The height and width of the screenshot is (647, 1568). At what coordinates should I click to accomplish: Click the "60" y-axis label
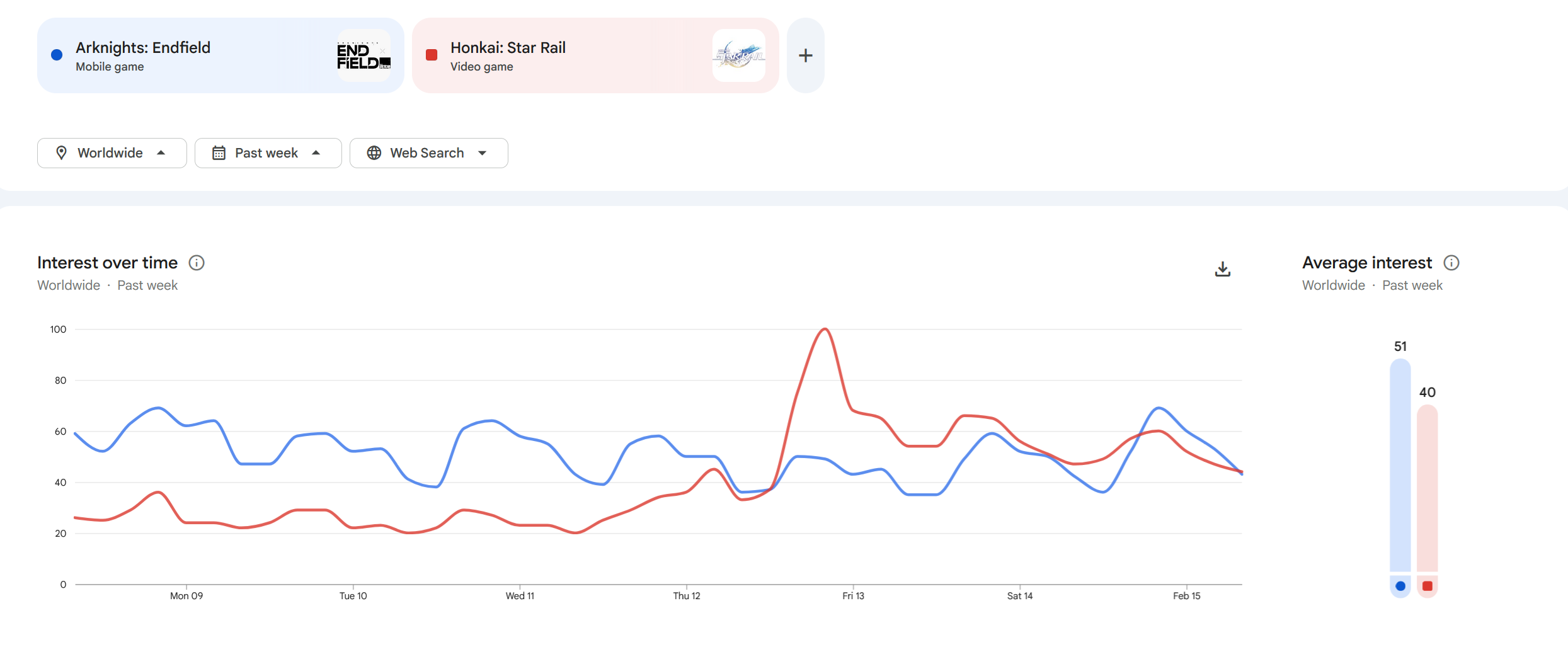[x=60, y=432]
